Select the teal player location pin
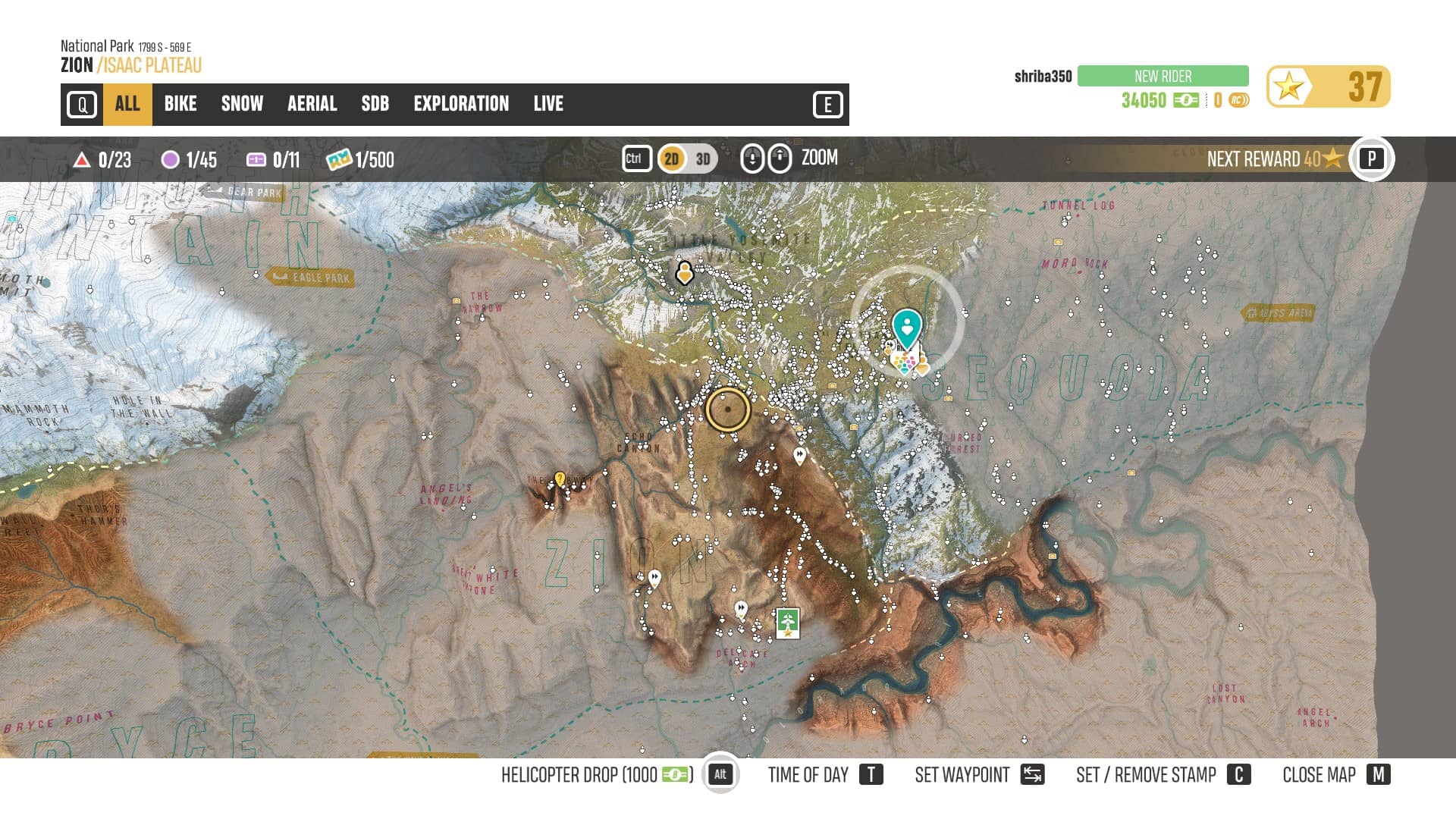Image resolution: width=1456 pixels, height=819 pixels. point(906,328)
